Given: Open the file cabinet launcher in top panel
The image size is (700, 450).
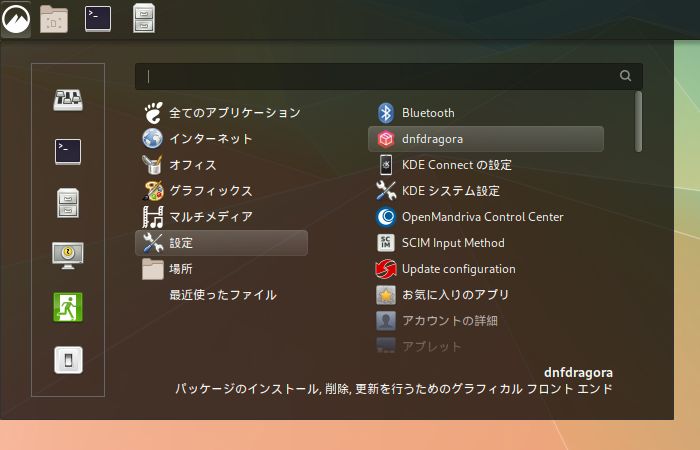Looking at the screenshot, I should 144,18.
